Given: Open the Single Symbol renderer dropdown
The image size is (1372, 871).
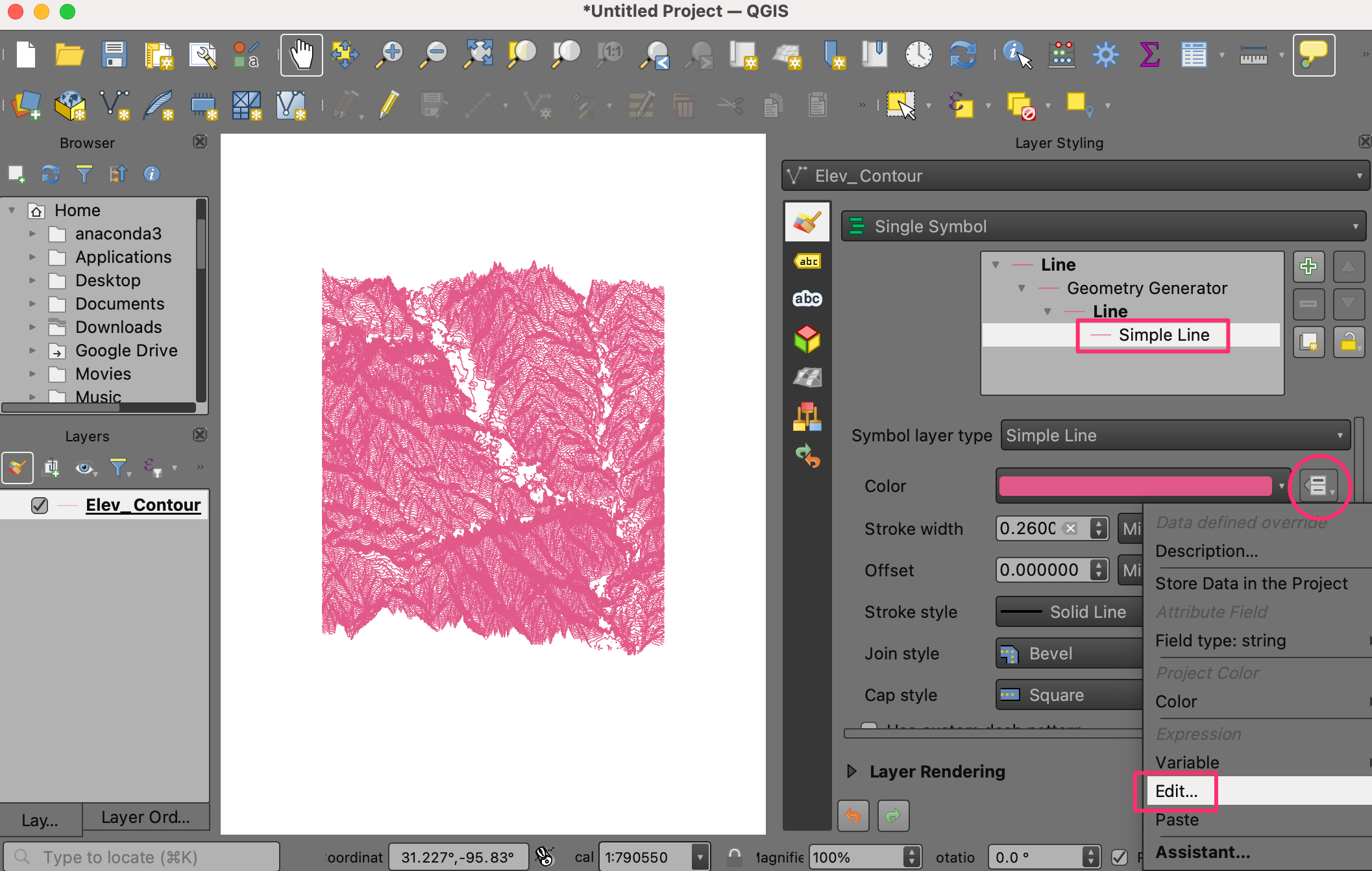Looking at the screenshot, I should (1103, 227).
